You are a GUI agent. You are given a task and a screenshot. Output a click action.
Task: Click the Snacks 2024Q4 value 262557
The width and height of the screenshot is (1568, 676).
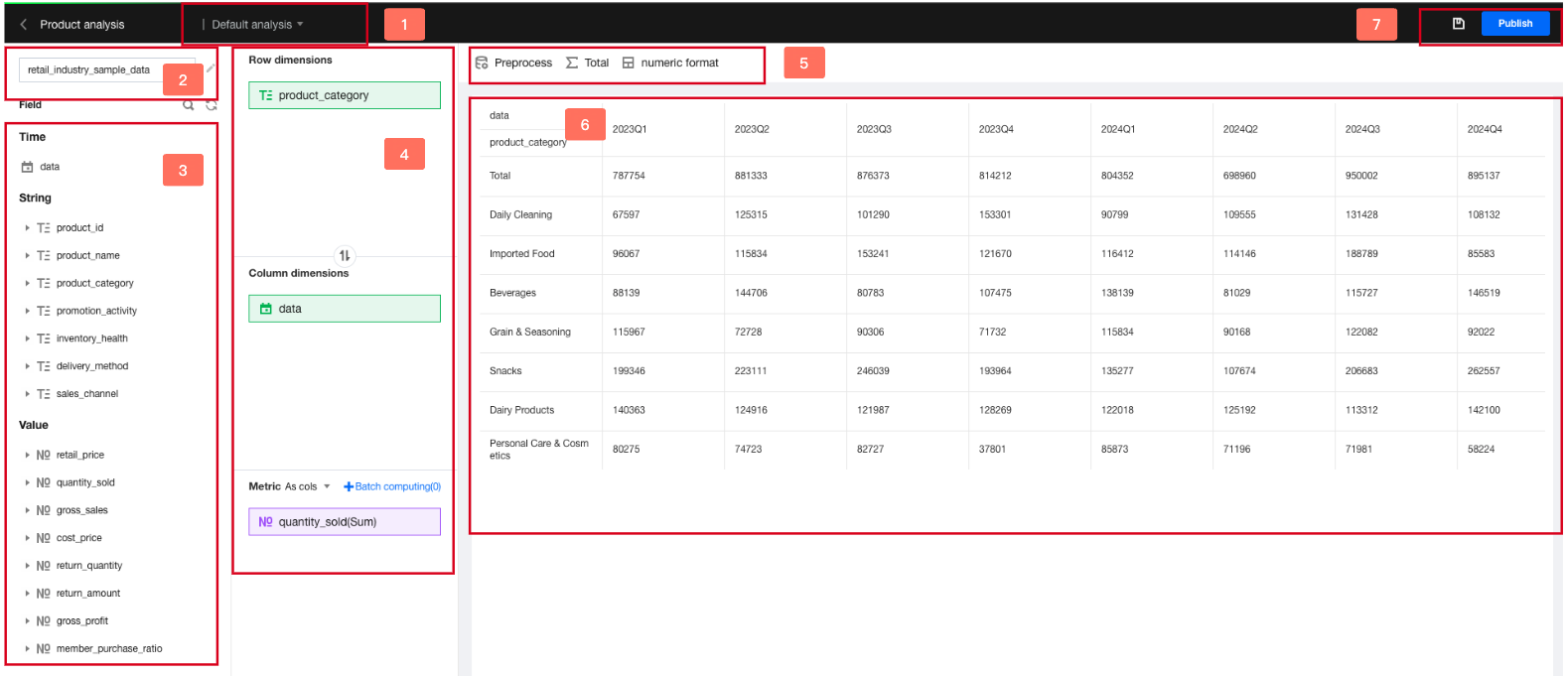[1484, 371]
